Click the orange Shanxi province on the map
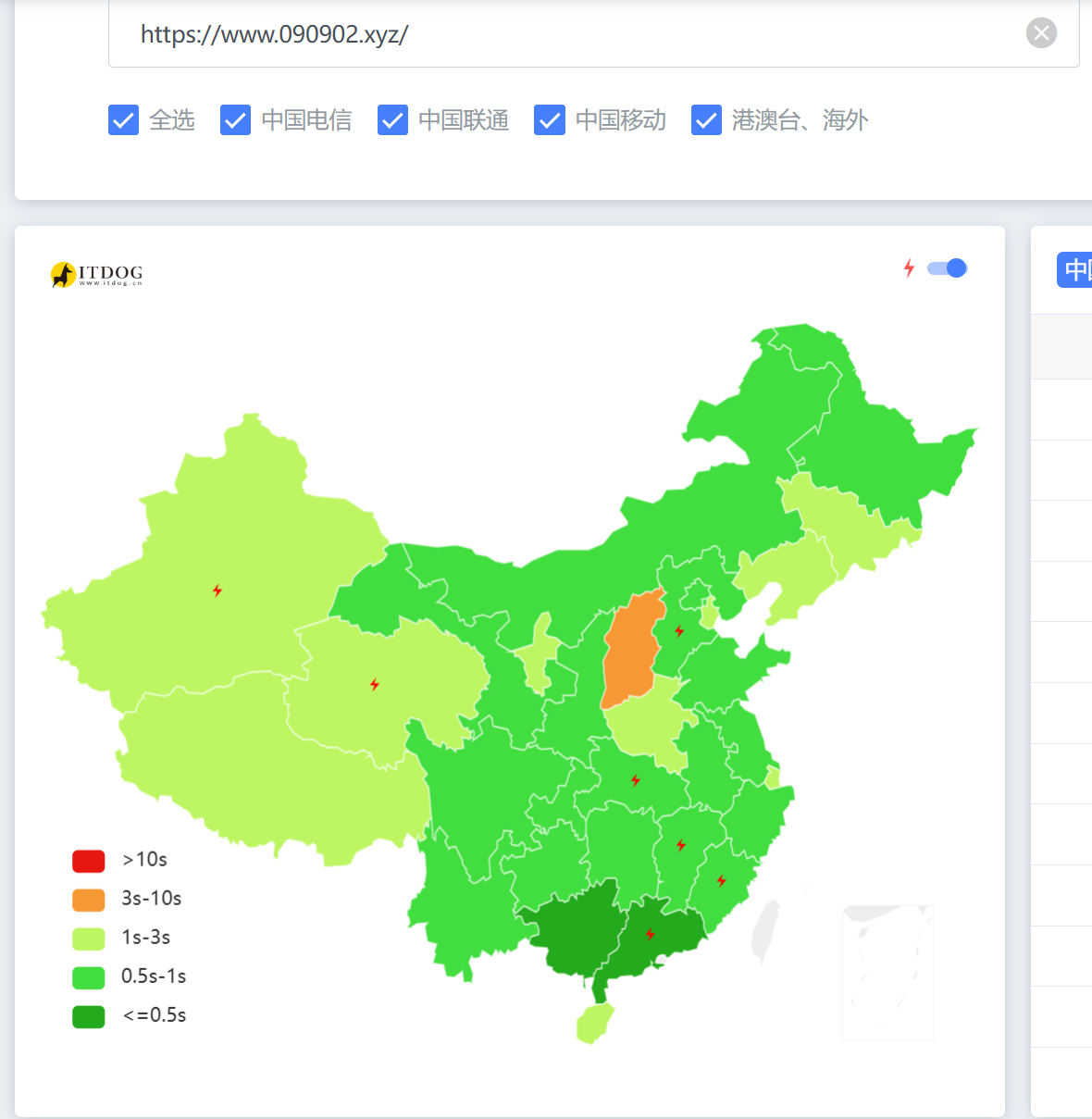Image resolution: width=1092 pixels, height=1119 pixels. (633, 648)
